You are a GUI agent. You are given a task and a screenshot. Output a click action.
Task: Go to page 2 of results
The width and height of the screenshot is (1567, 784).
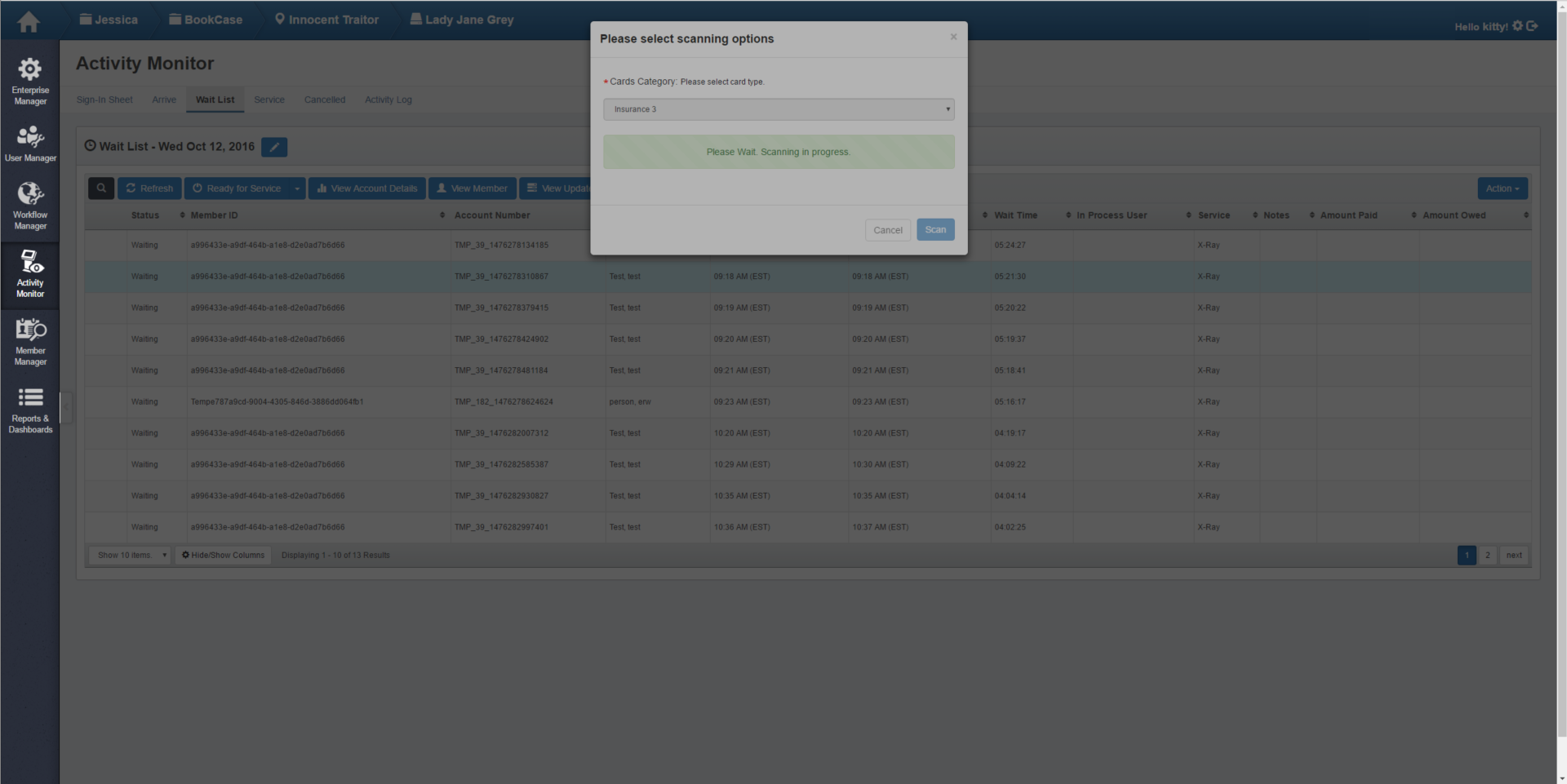click(1487, 556)
